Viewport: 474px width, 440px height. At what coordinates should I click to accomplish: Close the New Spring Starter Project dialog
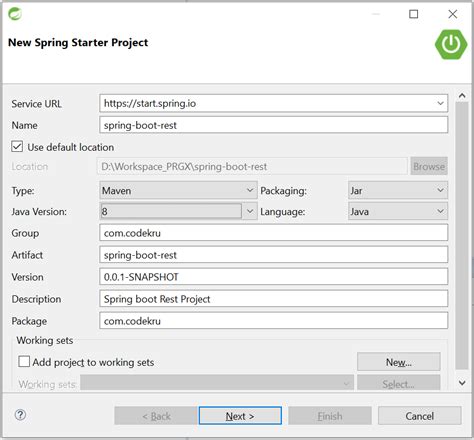point(452,14)
